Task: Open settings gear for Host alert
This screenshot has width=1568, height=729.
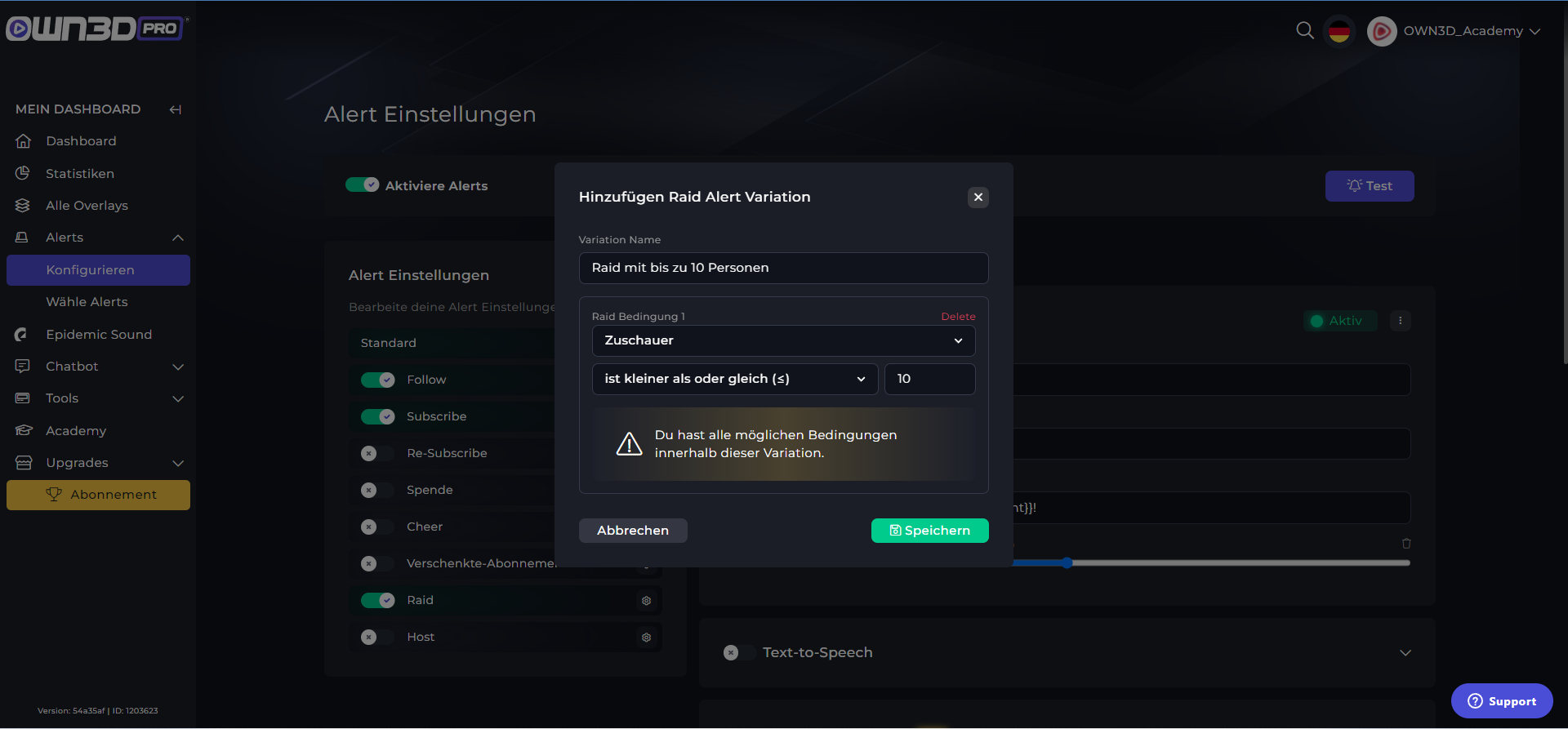Action: [x=646, y=638]
